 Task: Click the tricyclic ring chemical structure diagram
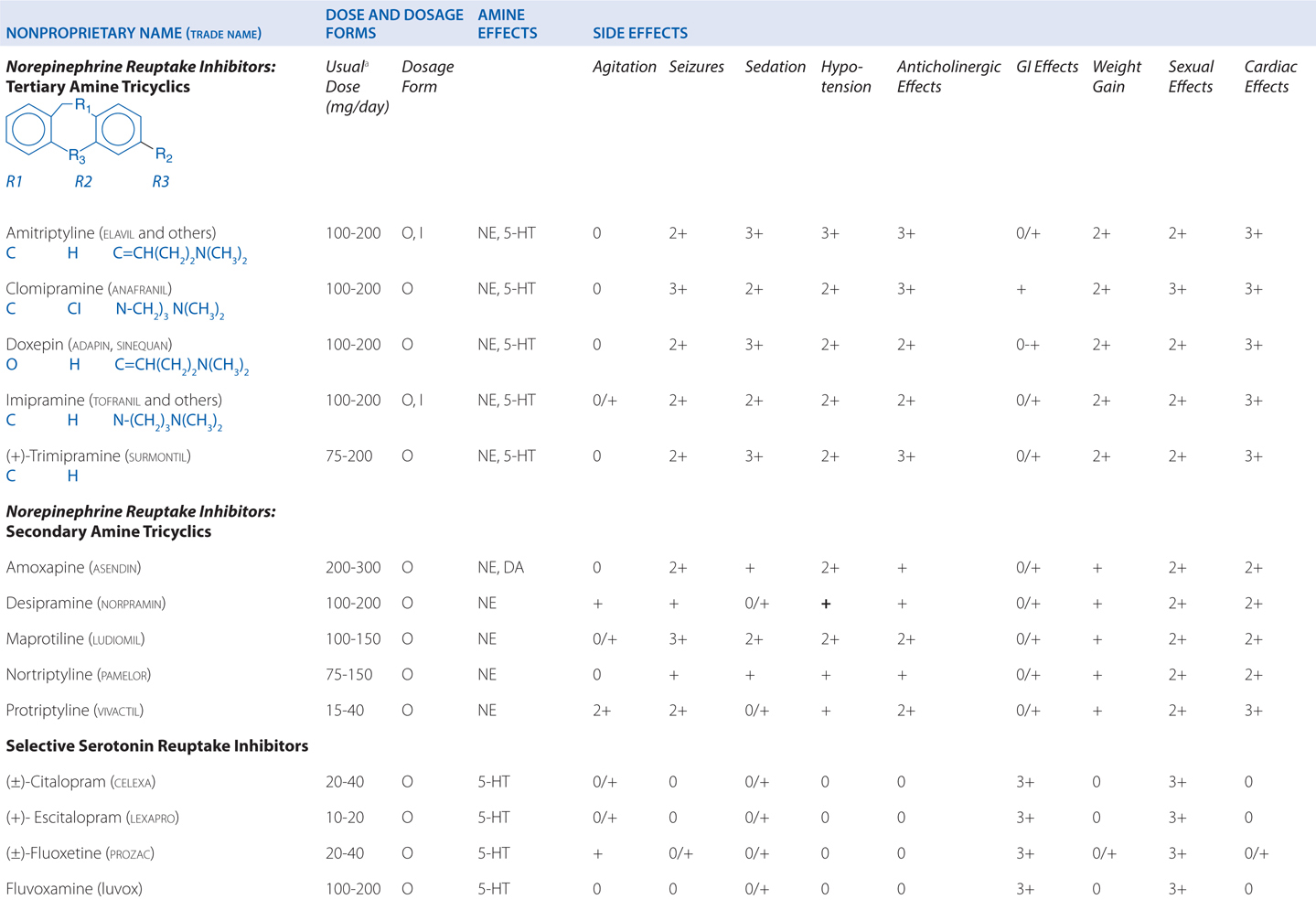[x=88, y=133]
